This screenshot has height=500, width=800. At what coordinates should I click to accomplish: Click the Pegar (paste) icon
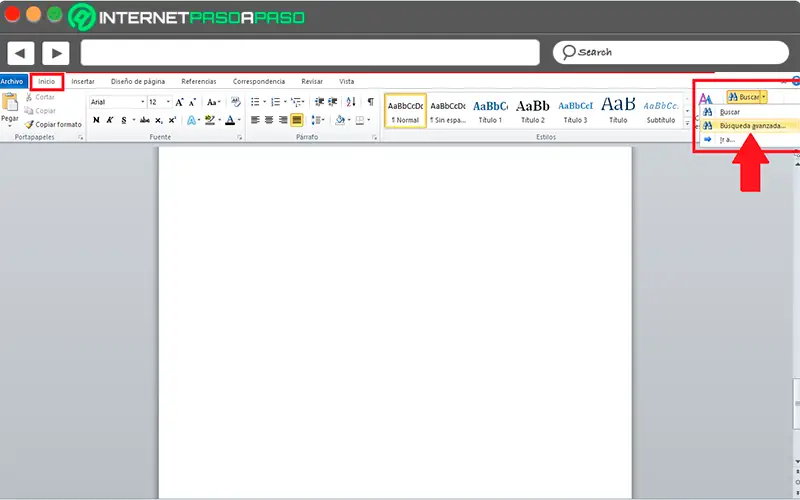click(x=10, y=104)
